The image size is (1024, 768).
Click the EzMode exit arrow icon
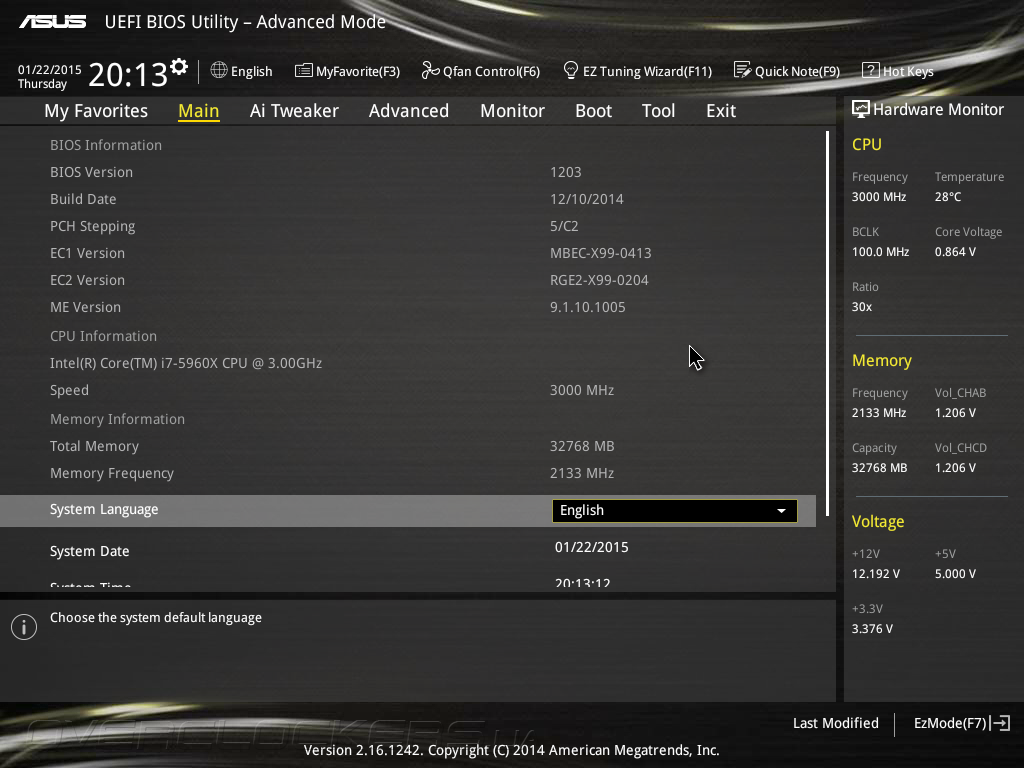coord(1000,723)
